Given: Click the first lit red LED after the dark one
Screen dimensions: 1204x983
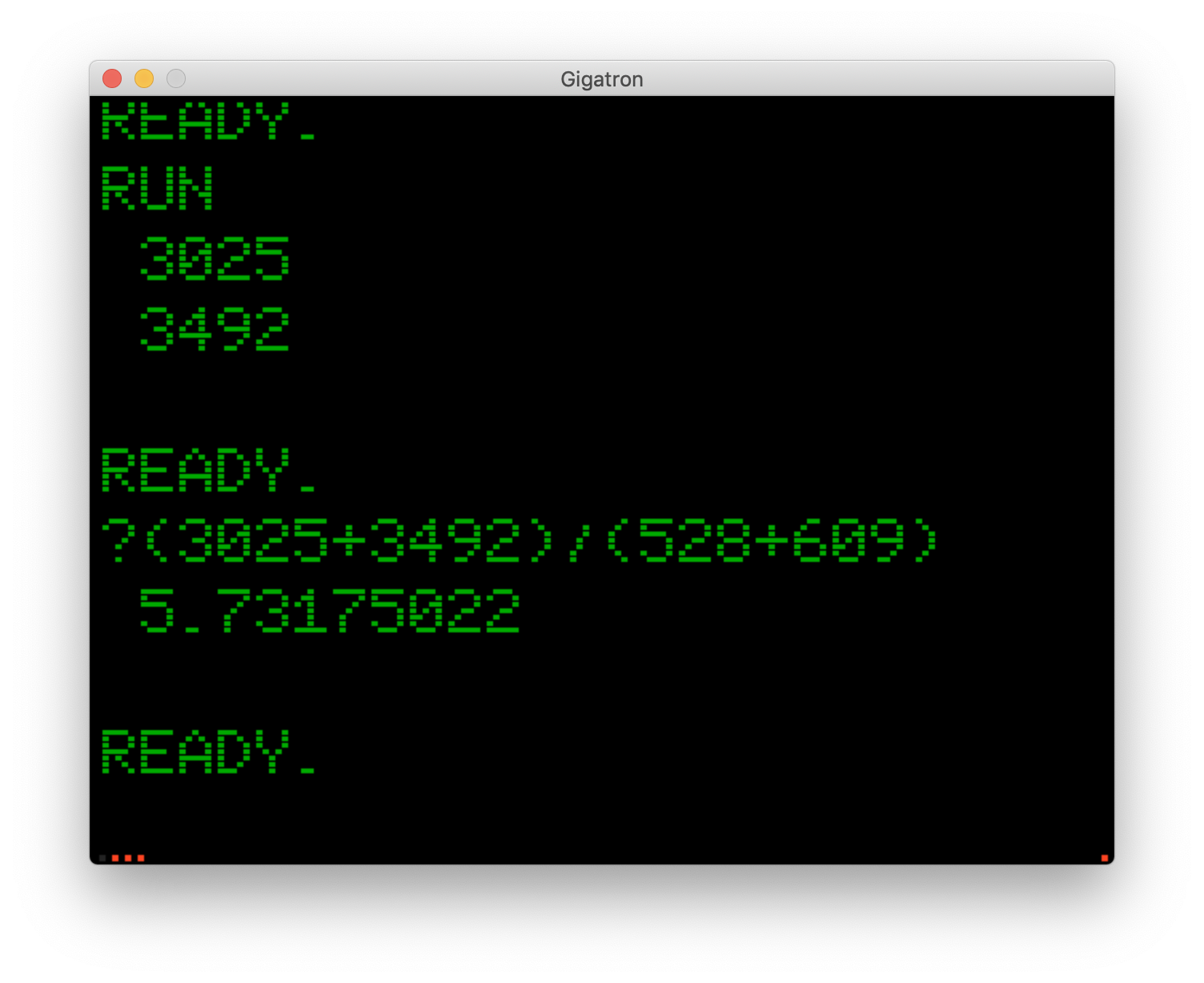Looking at the screenshot, I should 115,858.
